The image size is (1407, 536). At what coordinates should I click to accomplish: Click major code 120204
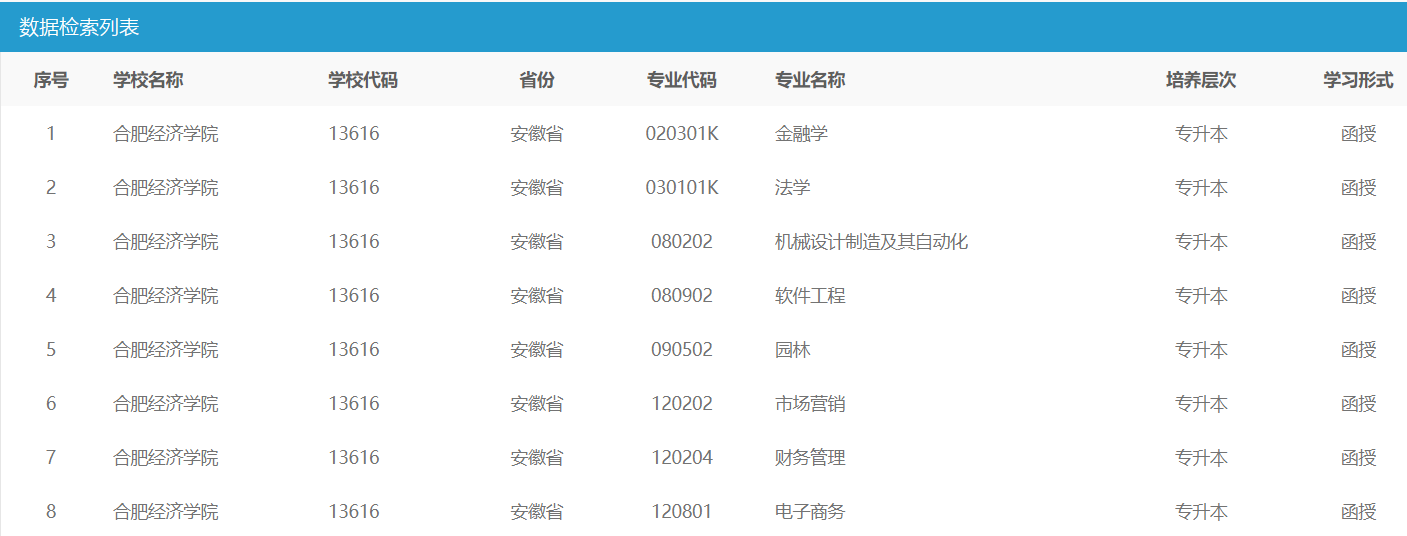click(682, 457)
